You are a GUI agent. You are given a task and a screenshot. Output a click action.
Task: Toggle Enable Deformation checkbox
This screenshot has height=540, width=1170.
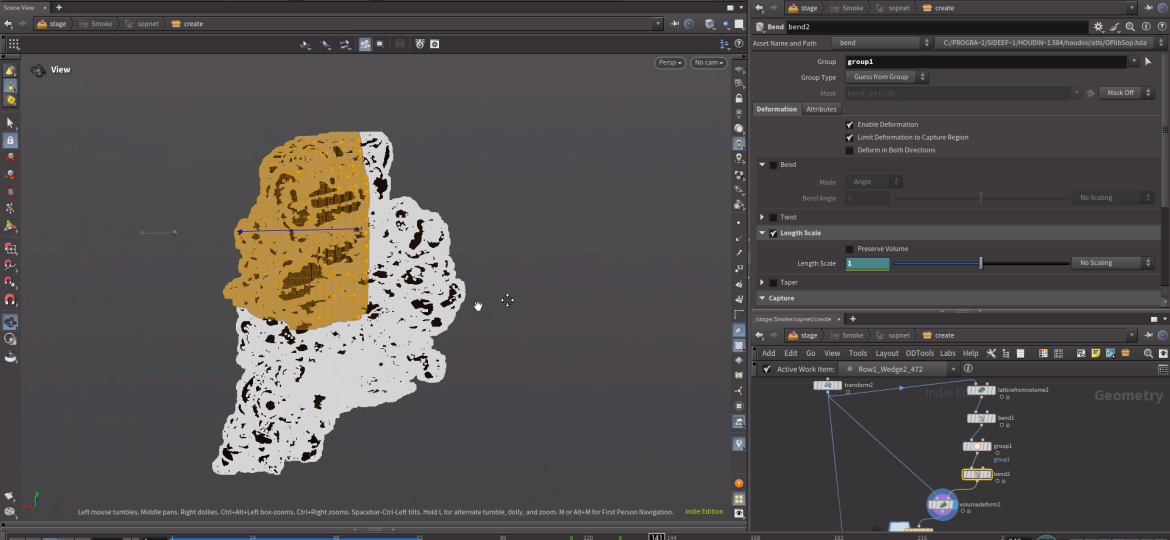point(850,124)
